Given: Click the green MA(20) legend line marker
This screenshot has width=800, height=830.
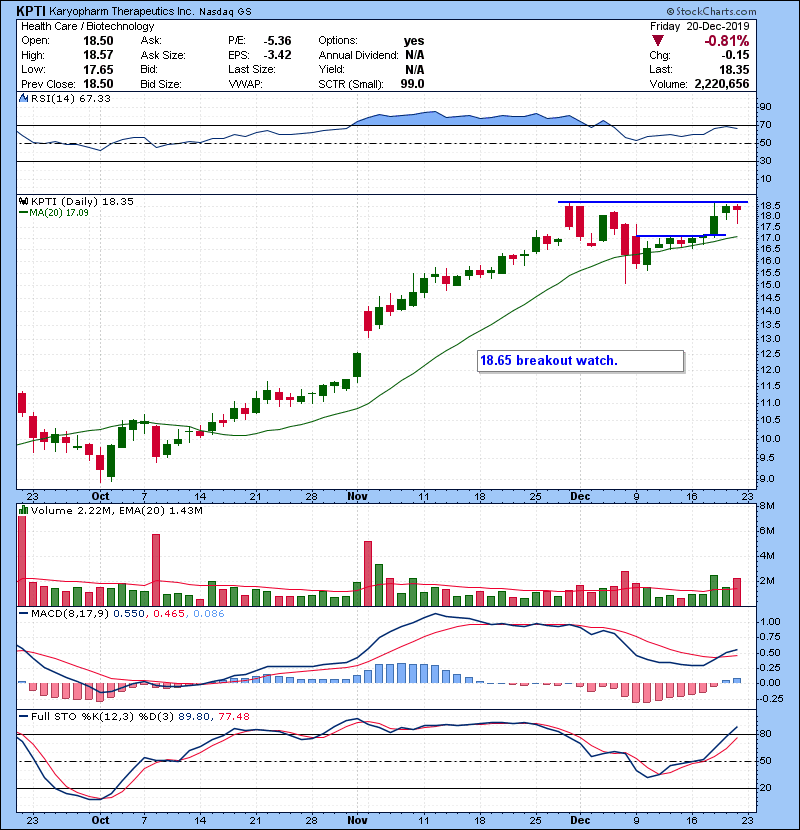Looking at the screenshot, I should point(23,212).
